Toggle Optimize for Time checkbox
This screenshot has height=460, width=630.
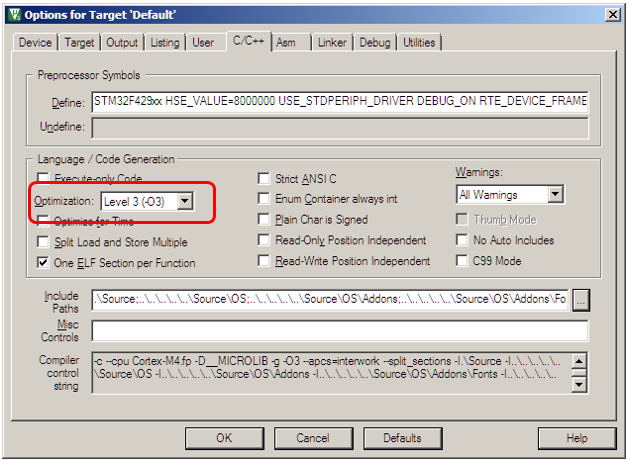pos(43,221)
